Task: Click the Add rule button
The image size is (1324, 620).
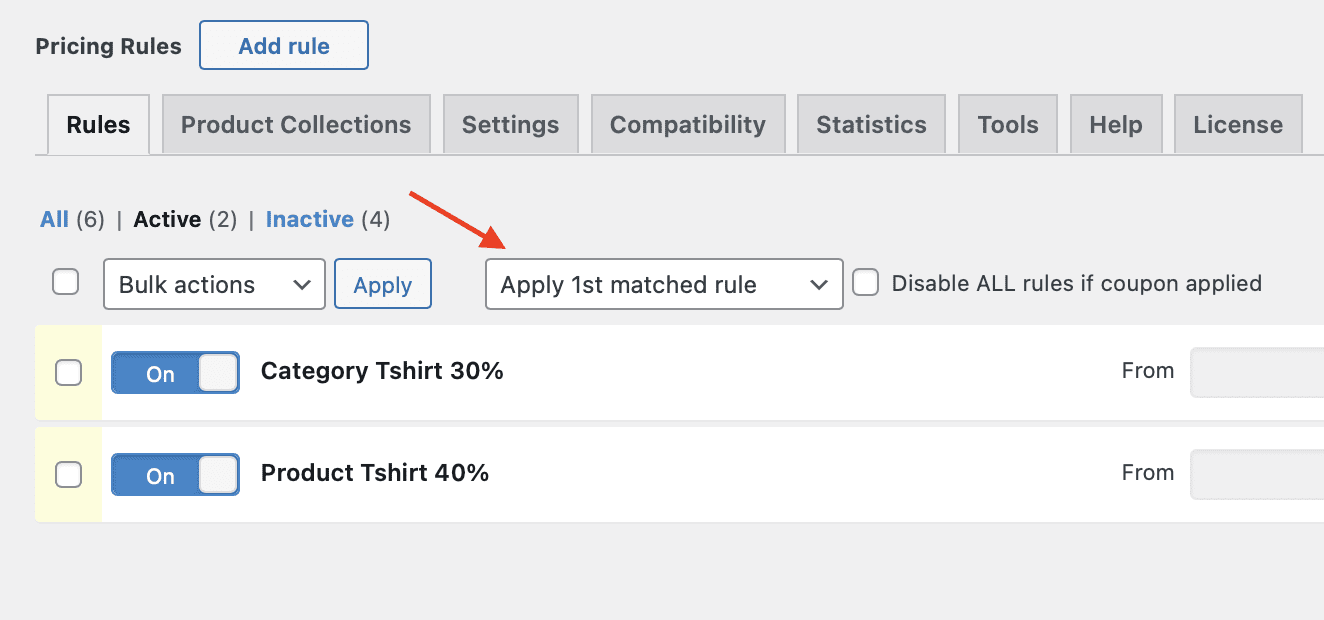Action: tap(283, 44)
